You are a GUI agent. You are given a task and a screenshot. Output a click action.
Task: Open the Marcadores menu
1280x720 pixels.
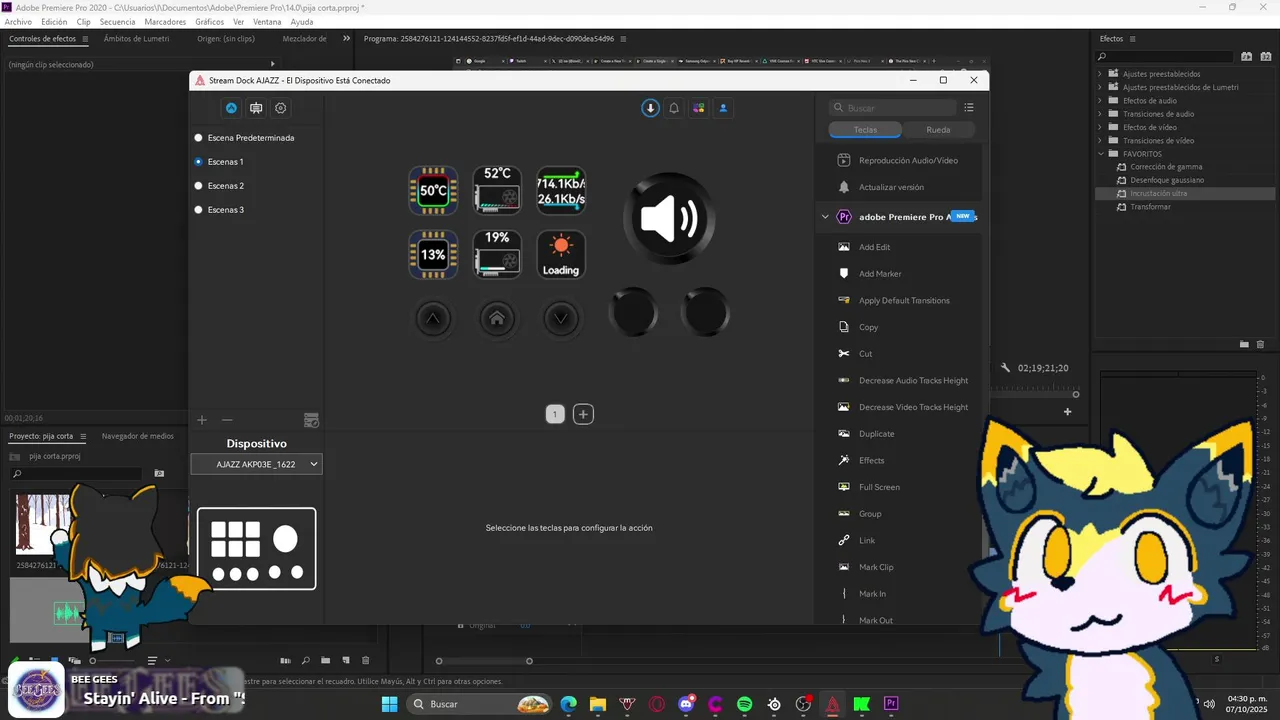click(165, 21)
